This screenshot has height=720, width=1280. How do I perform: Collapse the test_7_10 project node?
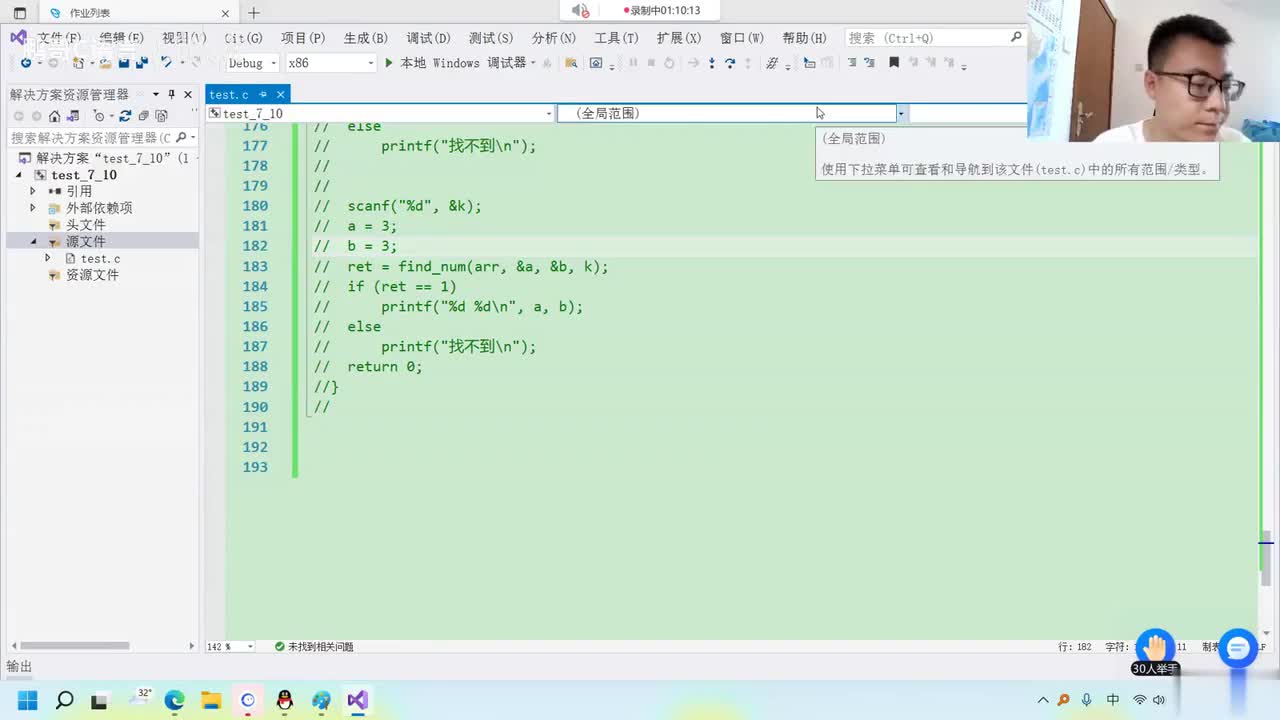pos(19,175)
